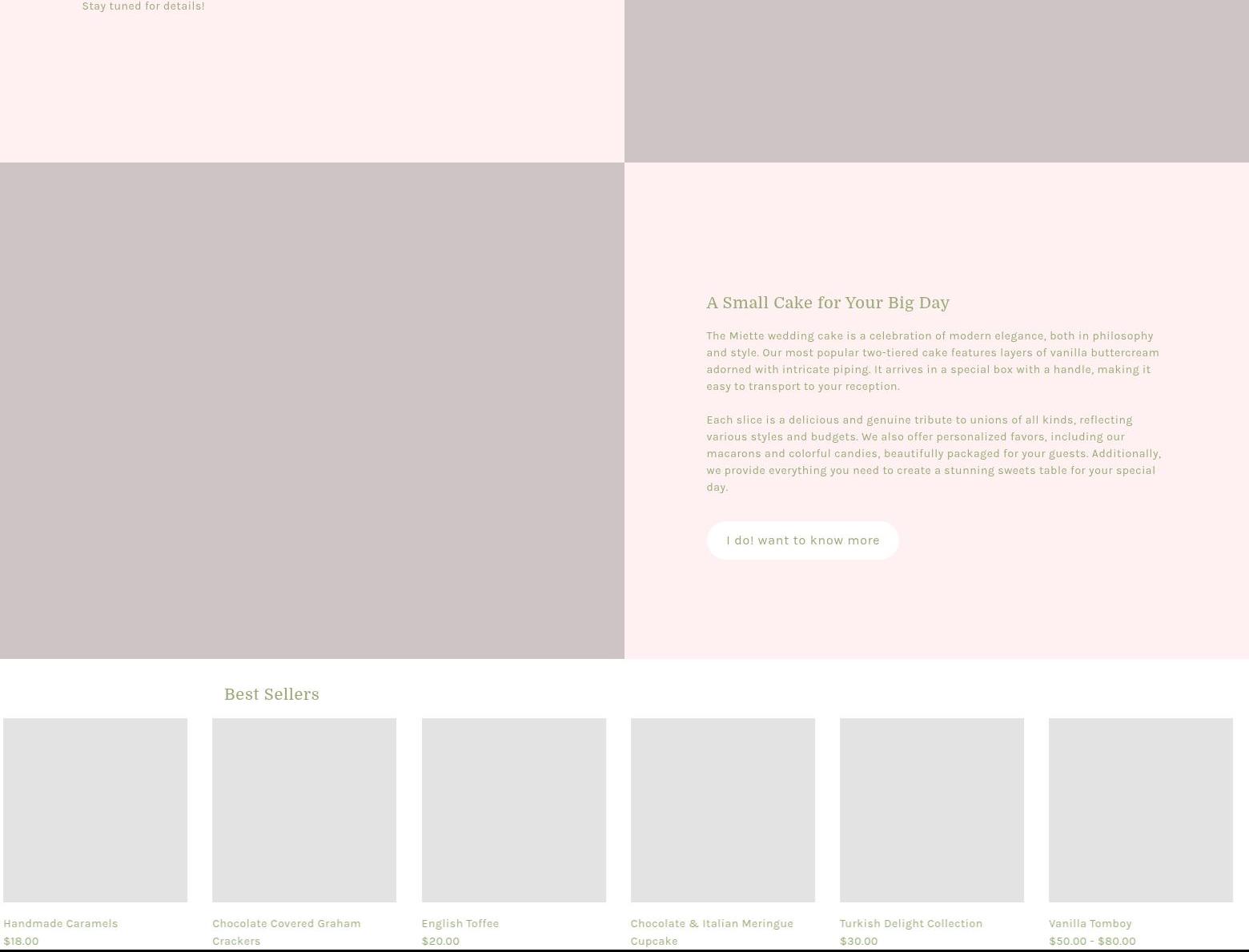The height and width of the screenshot is (952, 1249).
Task: Click the "A Small Cake for Your Big Day" heading
Action: 827,303
